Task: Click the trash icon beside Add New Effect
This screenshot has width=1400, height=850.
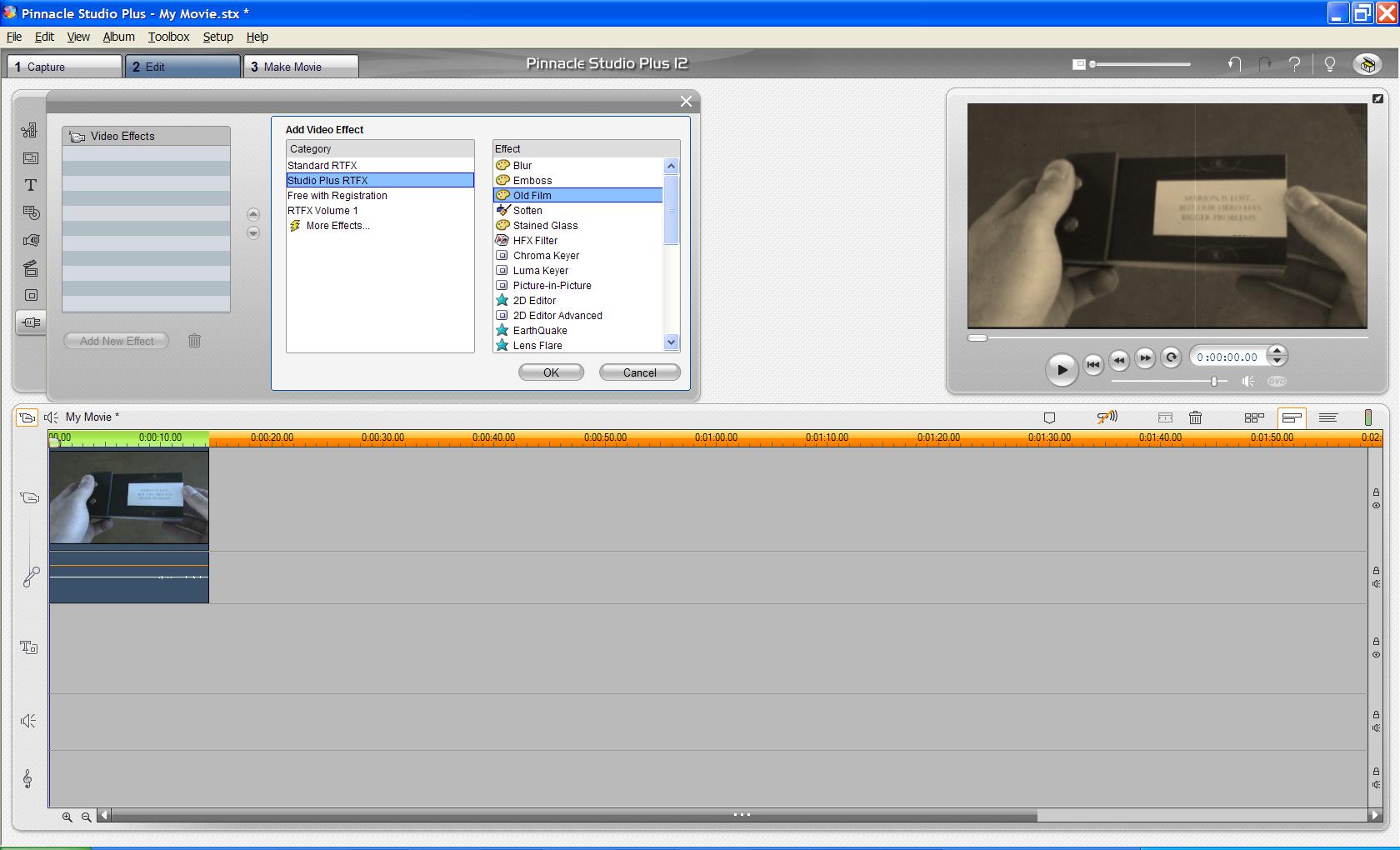Action: (x=194, y=341)
